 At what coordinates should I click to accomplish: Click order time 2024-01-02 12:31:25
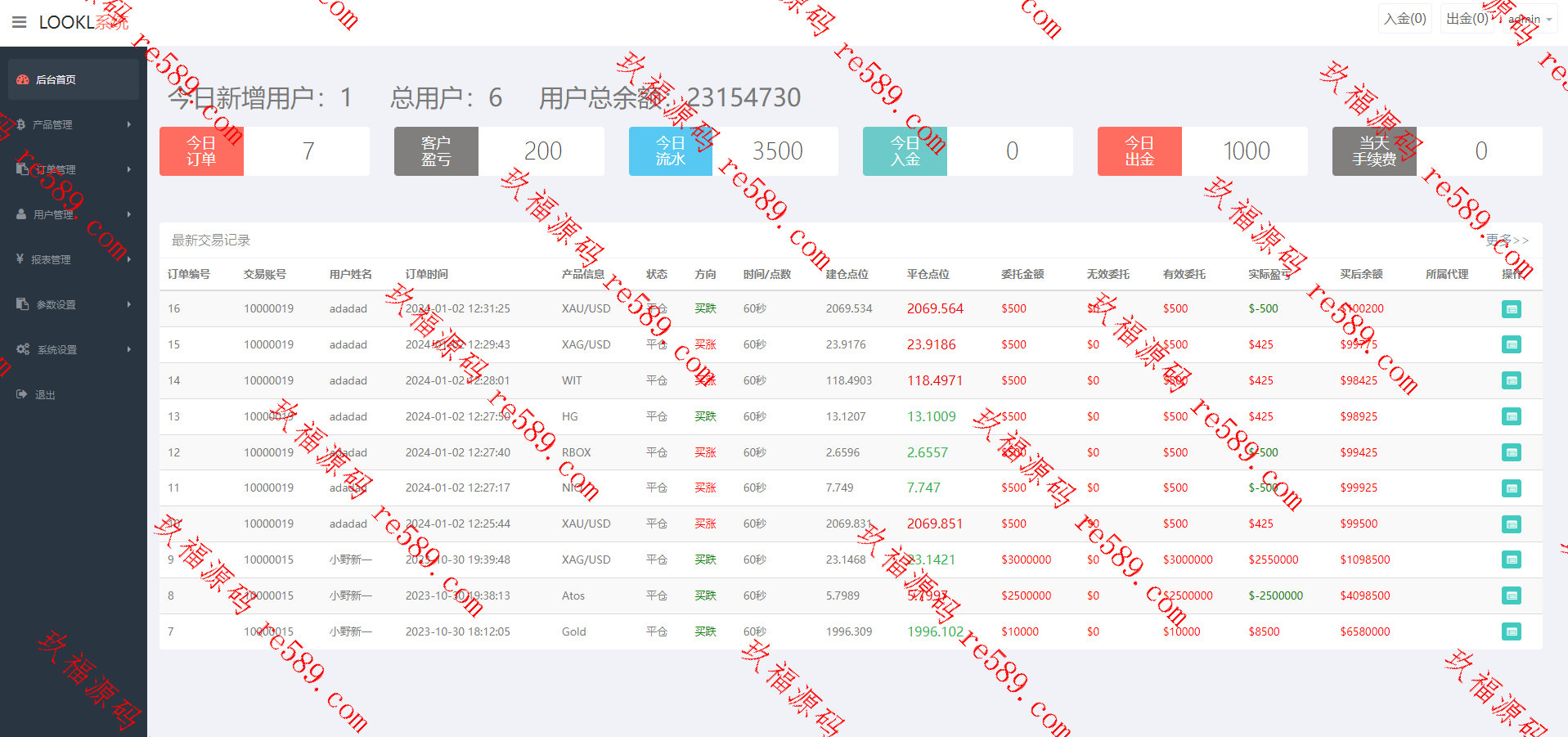pyautogui.click(x=458, y=308)
